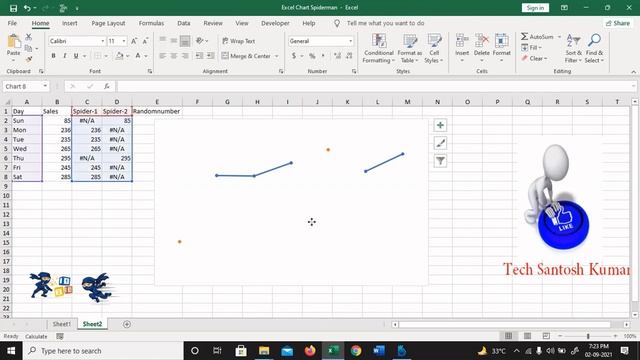Apply Accounting dollar number format
The width and height of the screenshot is (640, 360).
(293, 56)
